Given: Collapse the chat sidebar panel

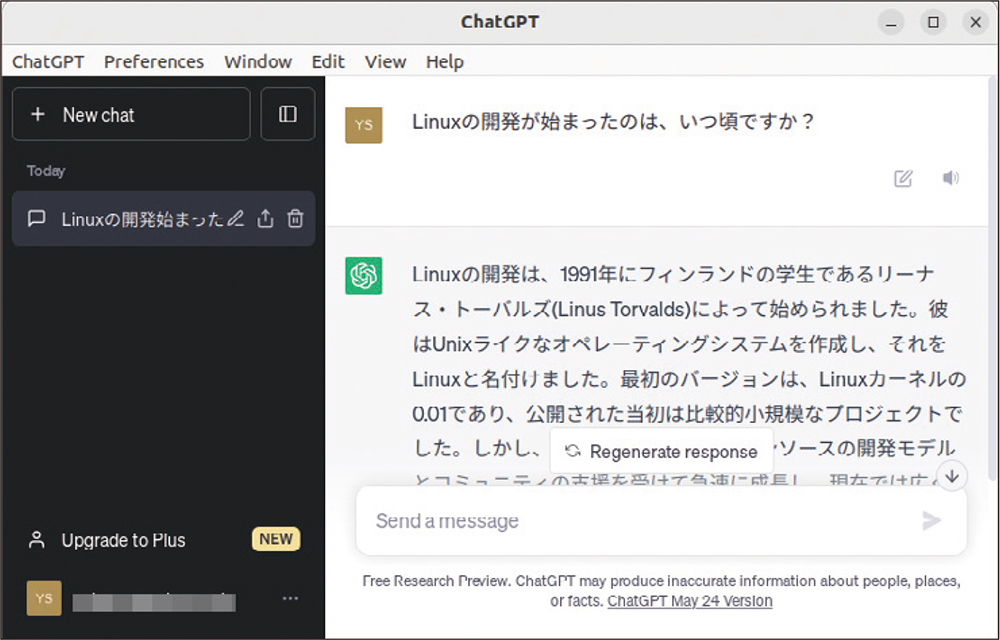Looking at the screenshot, I should pyautogui.click(x=288, y=113).
